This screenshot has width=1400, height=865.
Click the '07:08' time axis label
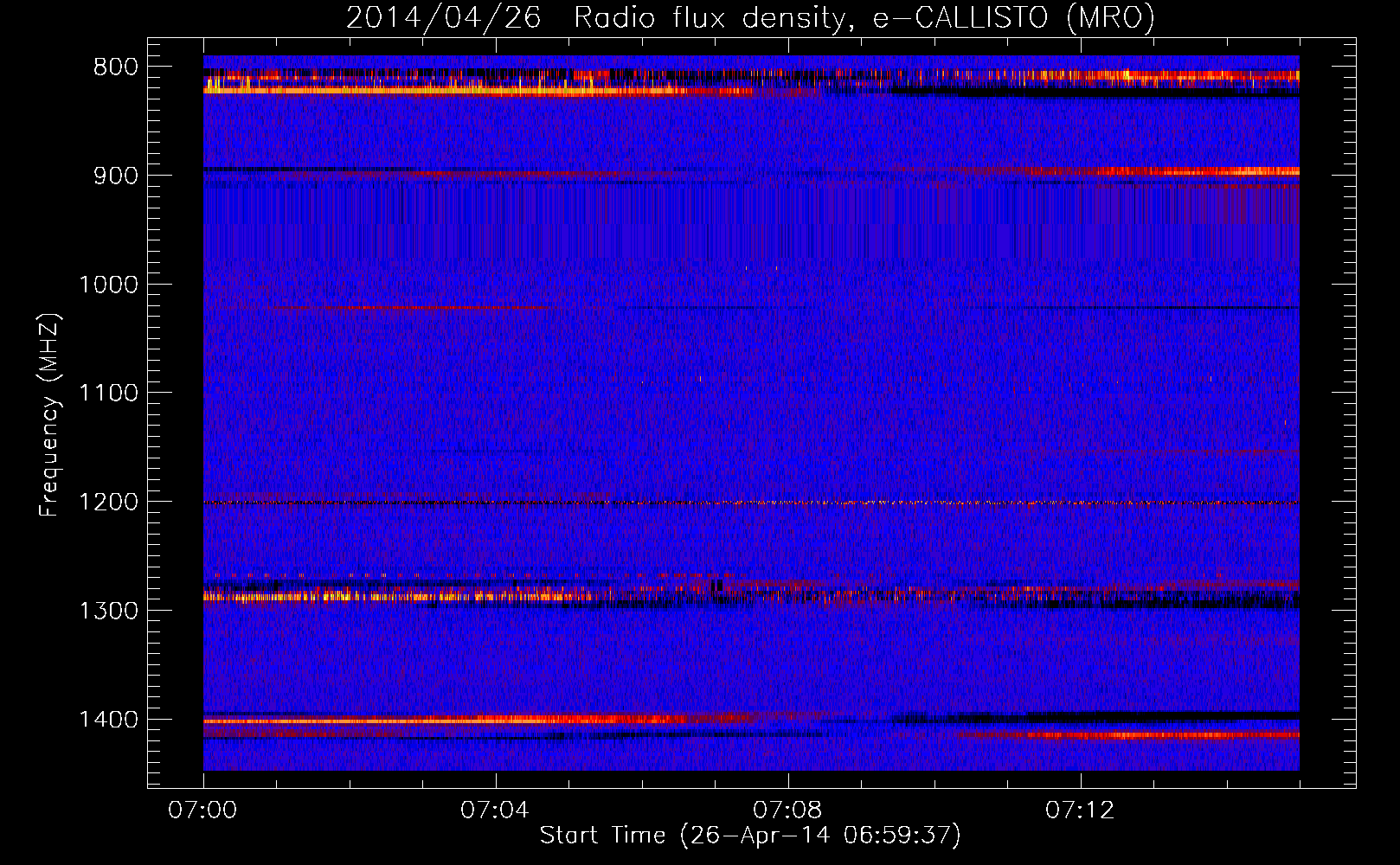tap(787, 811)
